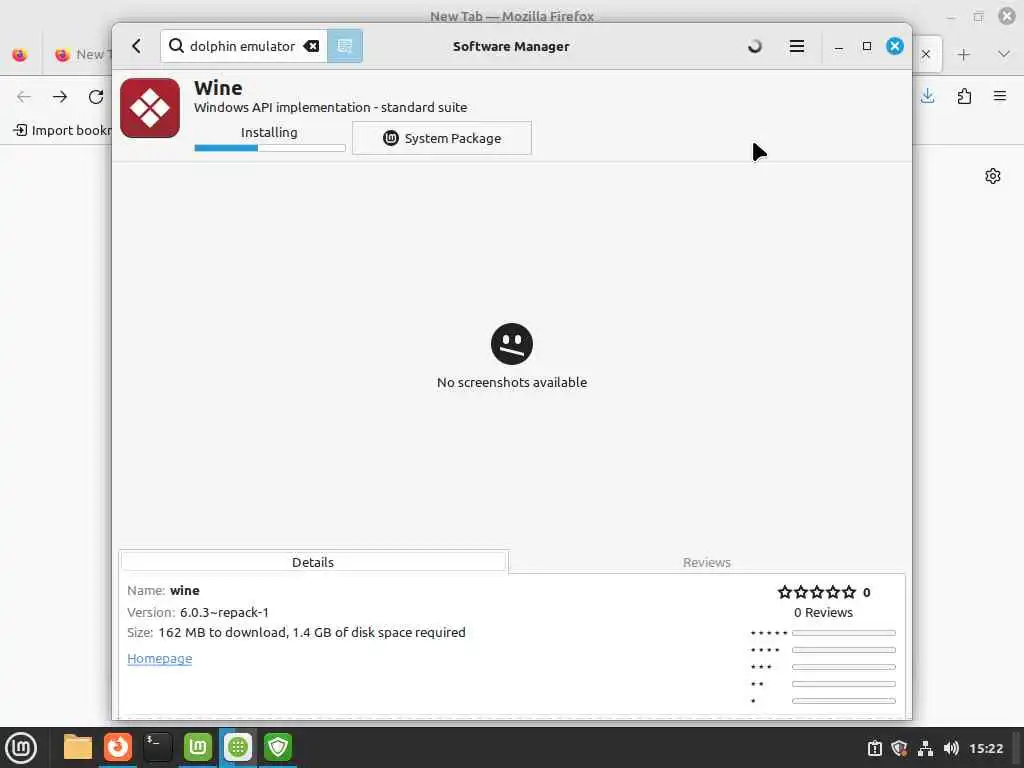Click the Firefox taskbar icon

point(118,748)
